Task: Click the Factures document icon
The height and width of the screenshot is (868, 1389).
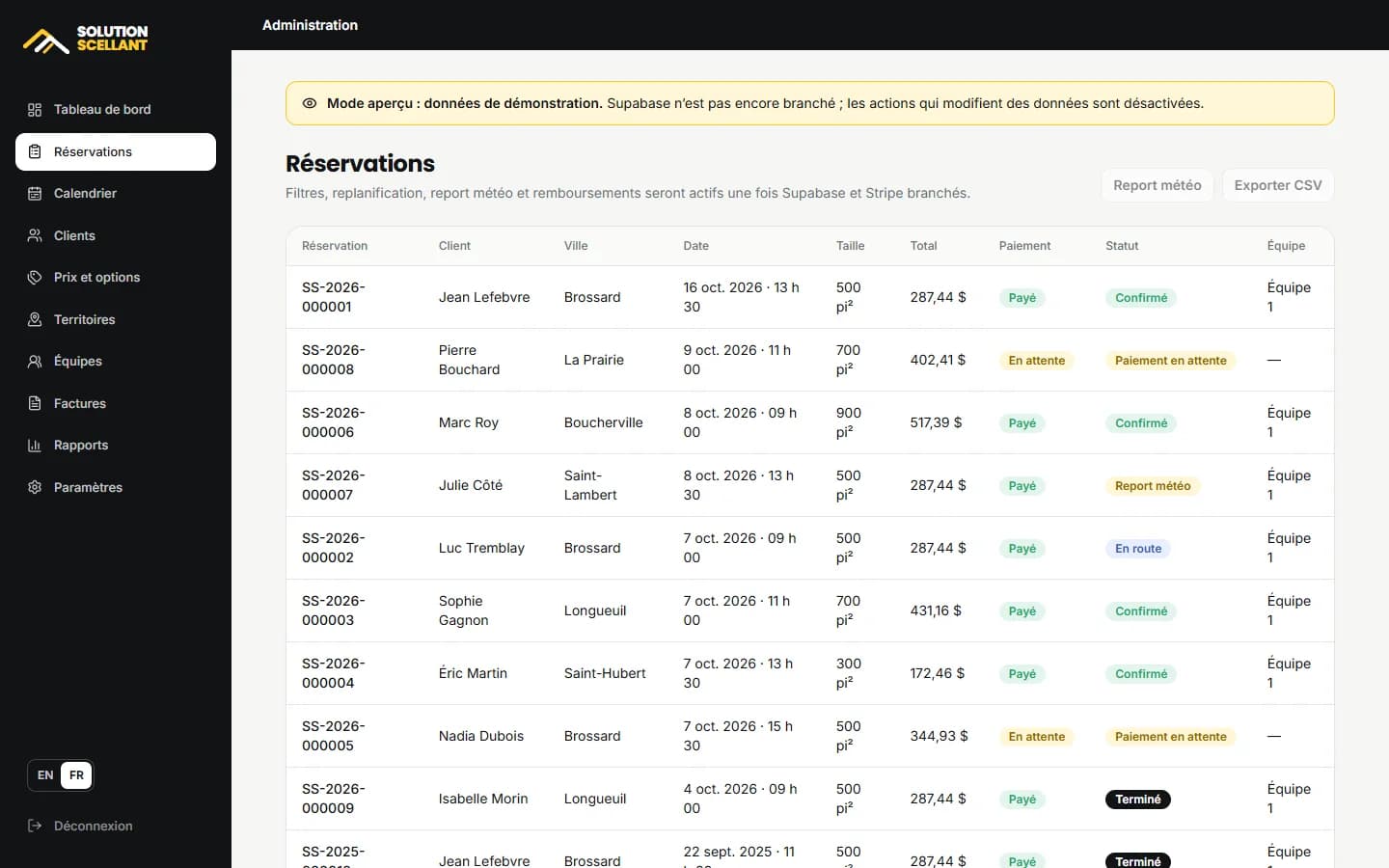Action: (x=35, y=403)
